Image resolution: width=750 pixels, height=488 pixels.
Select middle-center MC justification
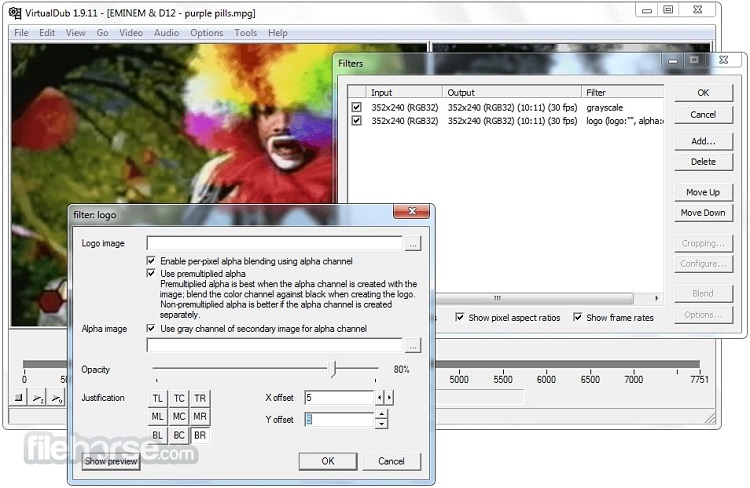(179, 416)
